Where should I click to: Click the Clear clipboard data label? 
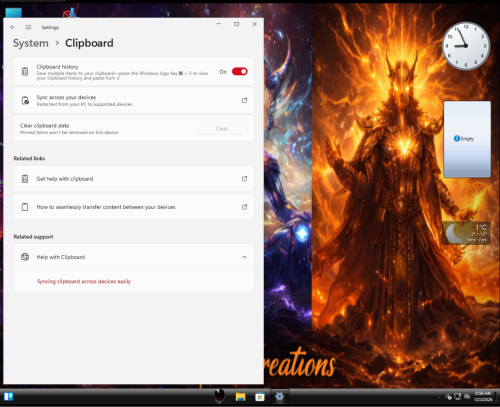pyautogui.click(x=44, y=126)
